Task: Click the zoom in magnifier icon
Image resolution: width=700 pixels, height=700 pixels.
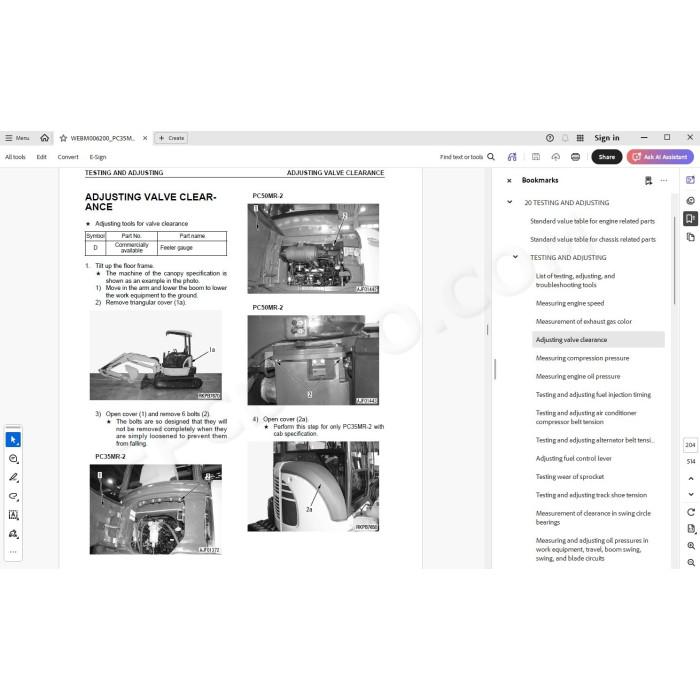Action: point(691,546)
